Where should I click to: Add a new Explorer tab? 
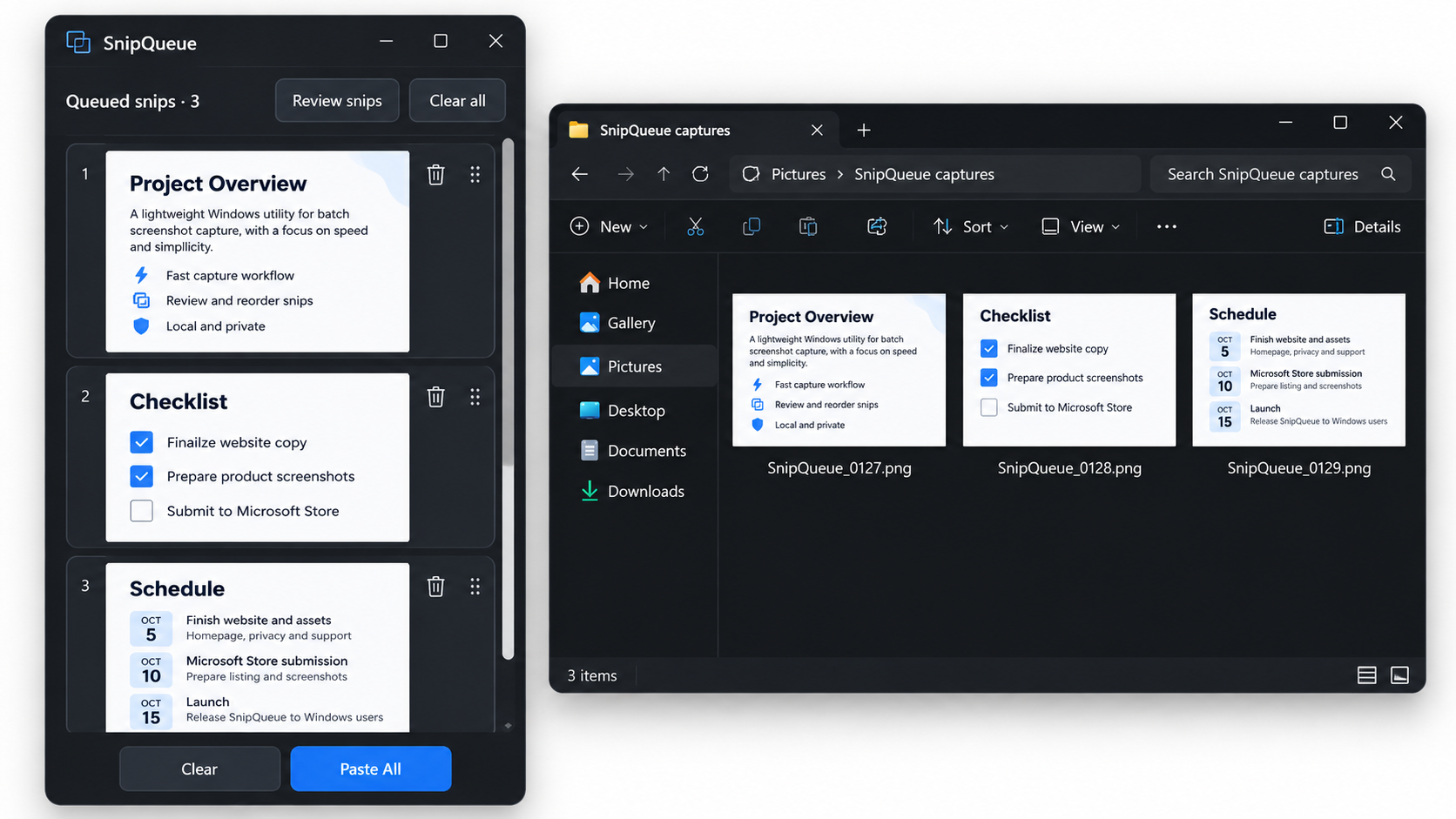[x=864, y=130]
